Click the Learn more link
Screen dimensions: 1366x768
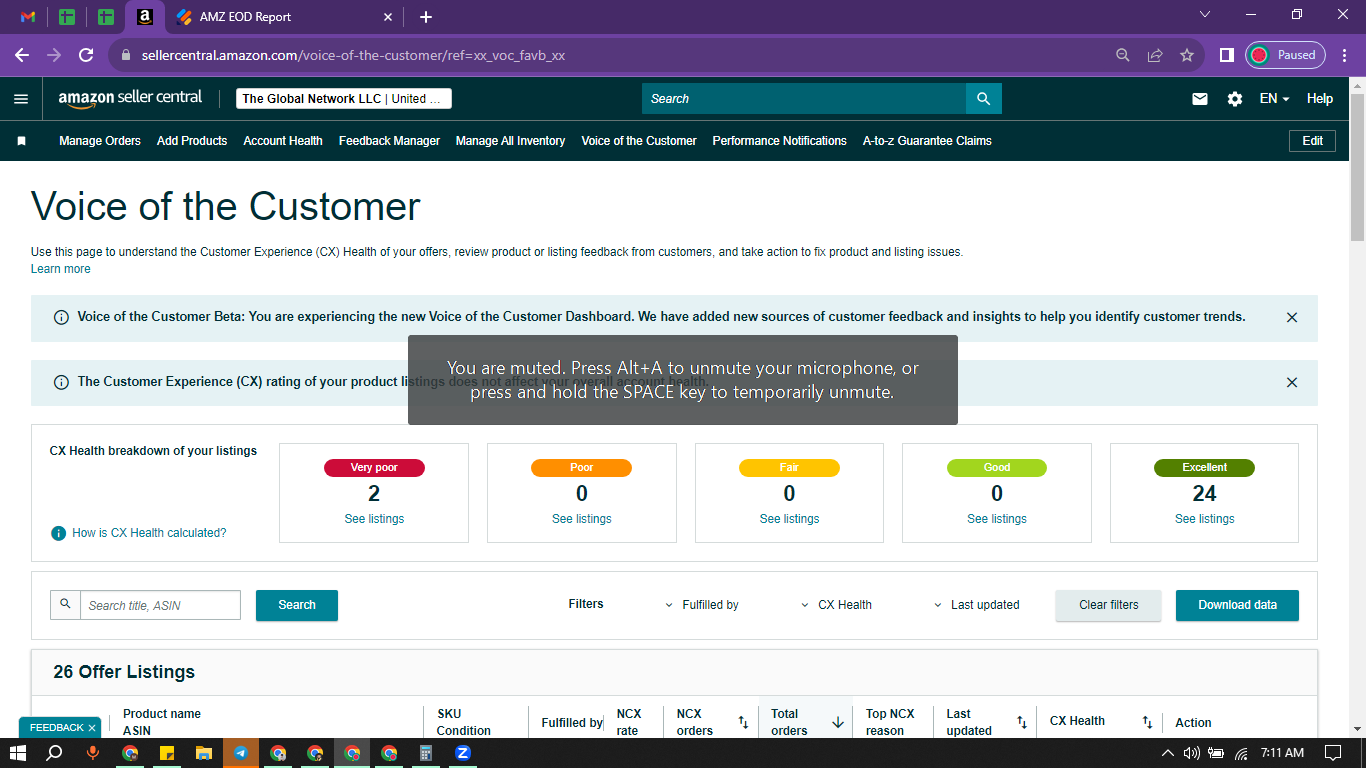[x=61, y=269]
